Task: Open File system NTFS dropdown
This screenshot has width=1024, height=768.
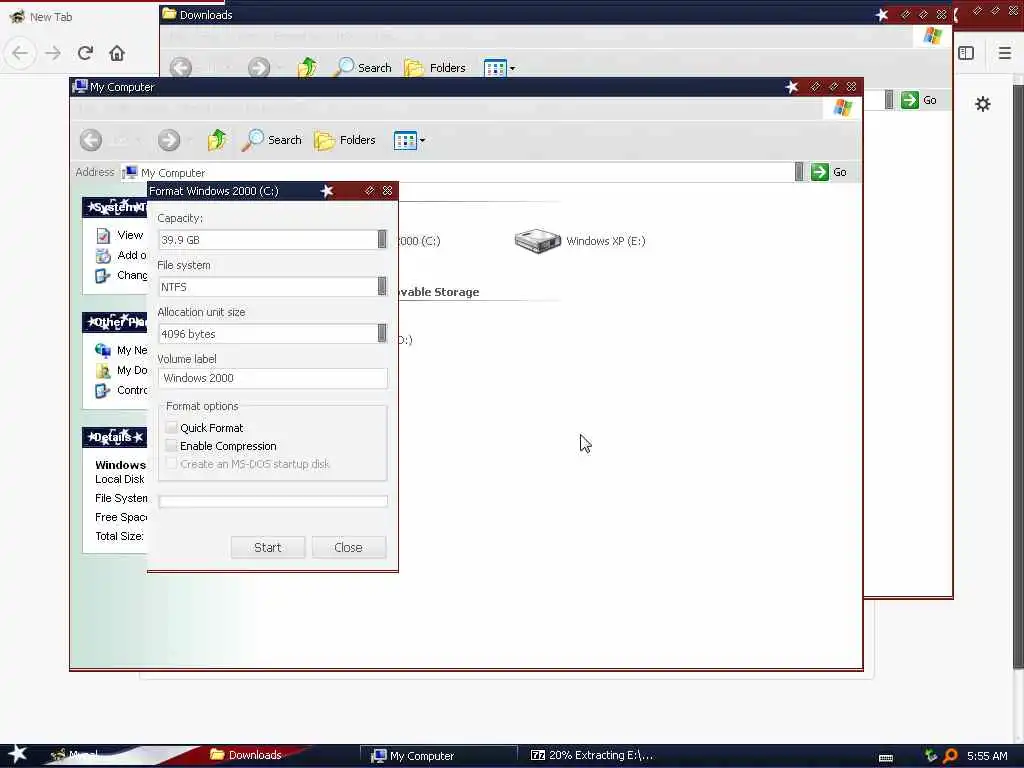Action: click(x=382, y=286)
